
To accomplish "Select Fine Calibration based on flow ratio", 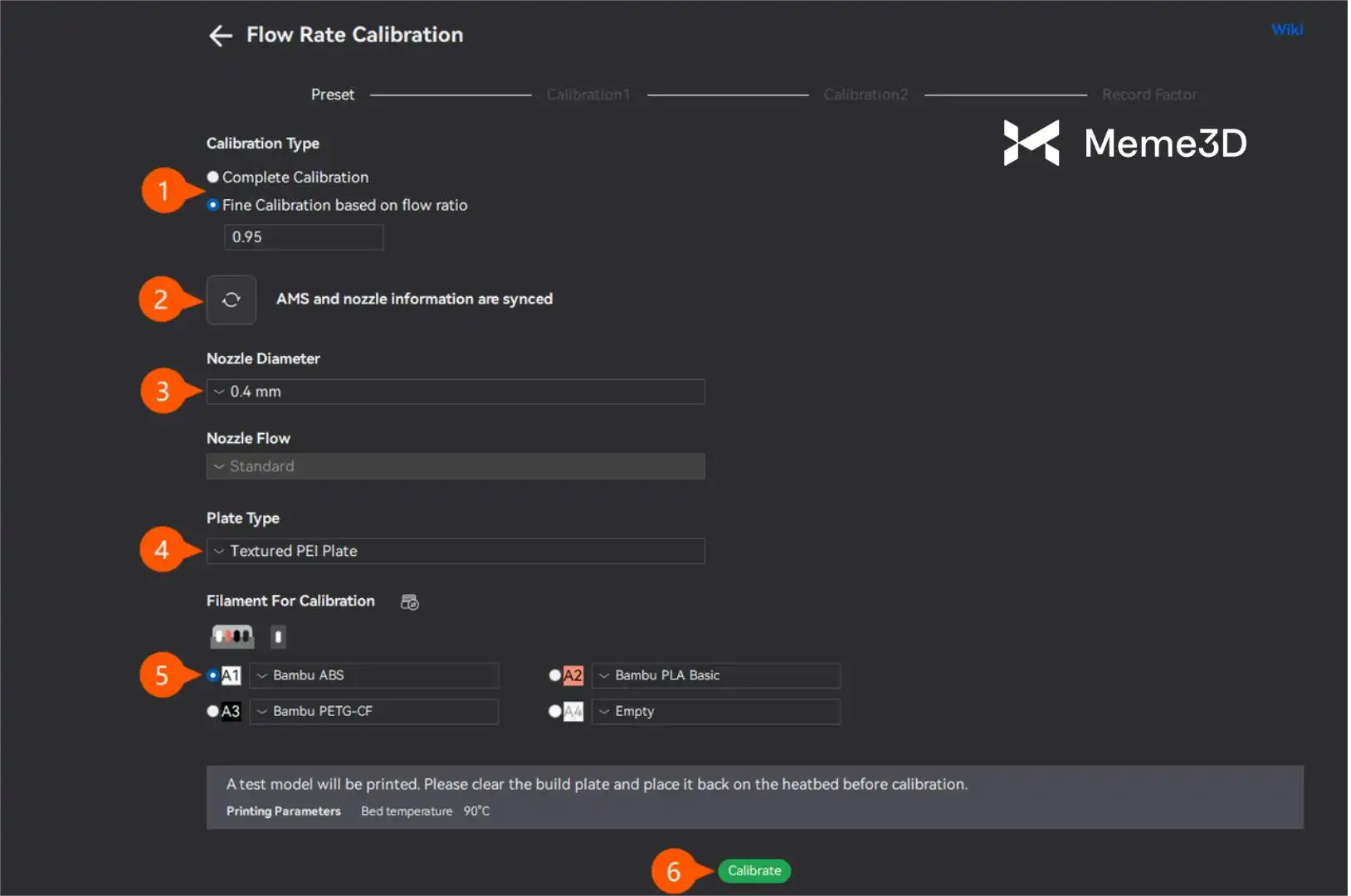I will [x=213, y=205].
